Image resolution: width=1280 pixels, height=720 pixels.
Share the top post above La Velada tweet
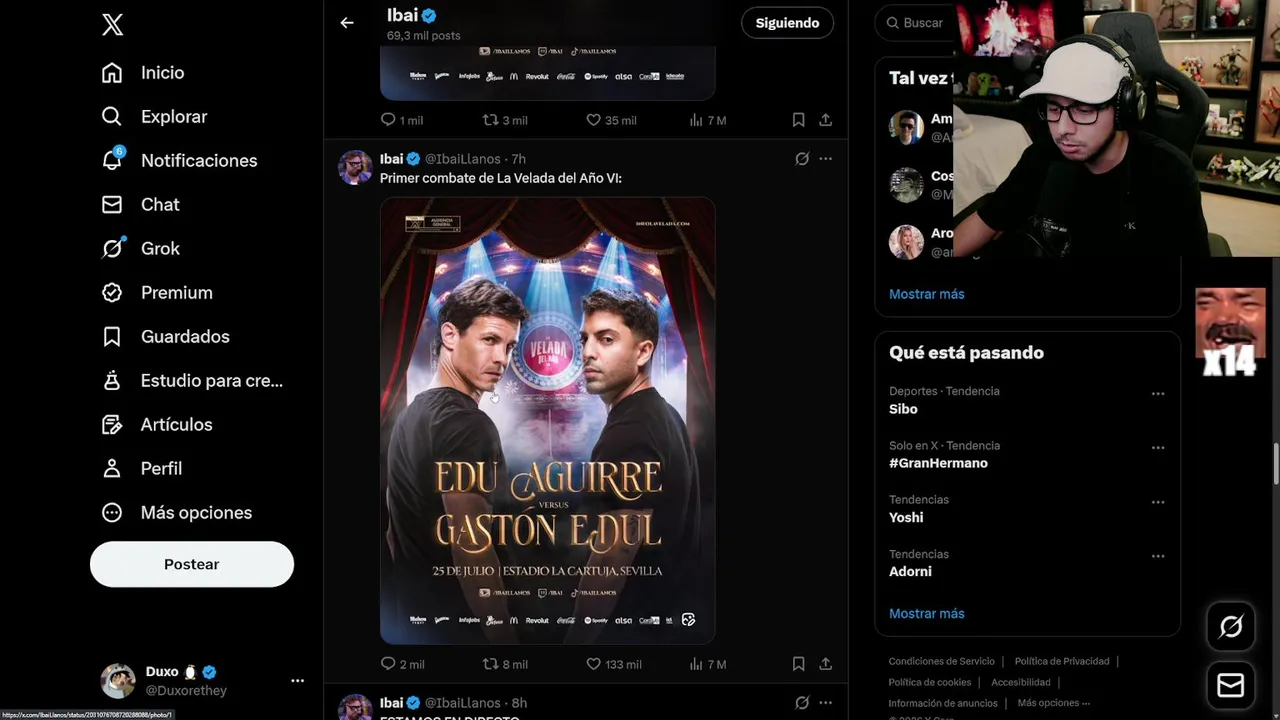(x=825, y=120)
